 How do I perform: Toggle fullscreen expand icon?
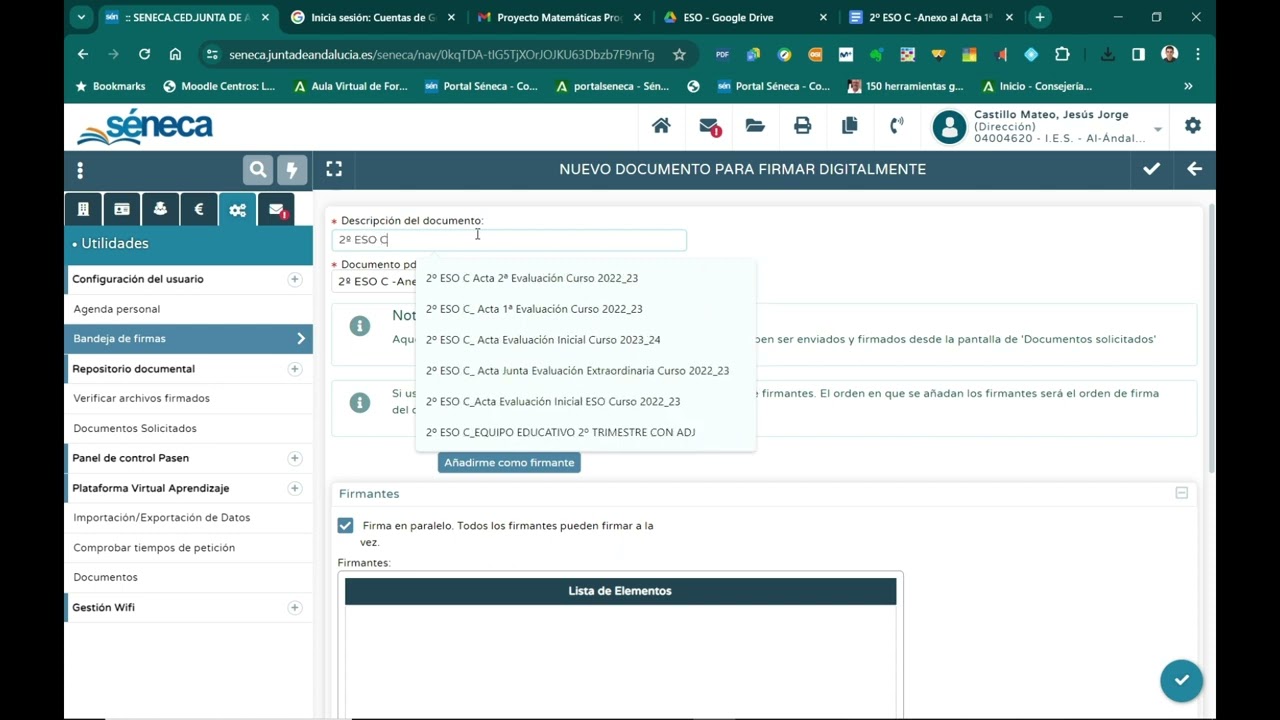click(x=334, y=169)
